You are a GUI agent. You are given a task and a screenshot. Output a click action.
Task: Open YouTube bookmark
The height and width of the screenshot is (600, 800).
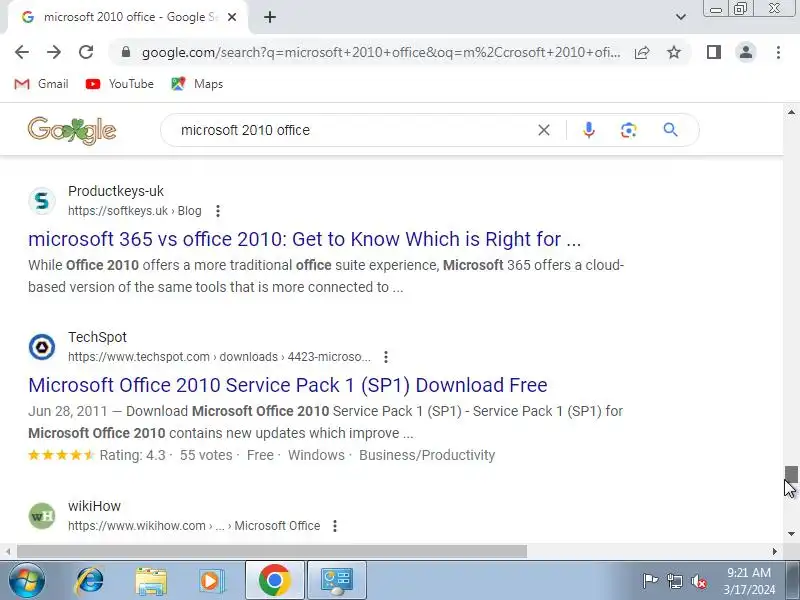[120, 84]
